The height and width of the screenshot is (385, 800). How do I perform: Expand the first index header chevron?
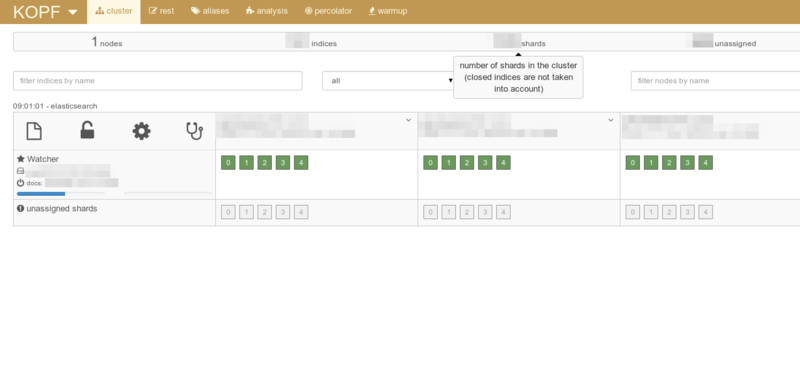pos(408,120)
